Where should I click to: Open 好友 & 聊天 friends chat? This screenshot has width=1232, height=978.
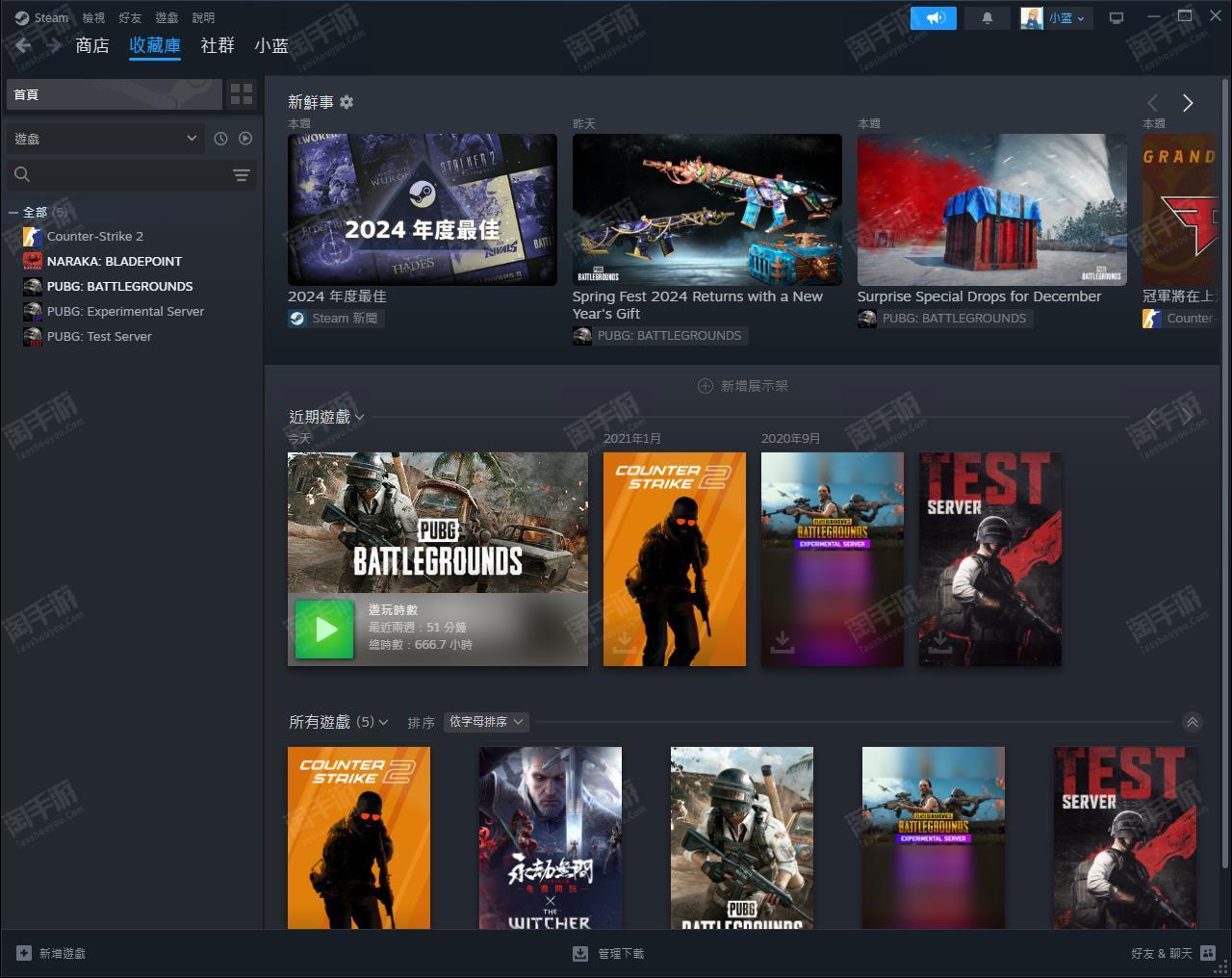1173,953
